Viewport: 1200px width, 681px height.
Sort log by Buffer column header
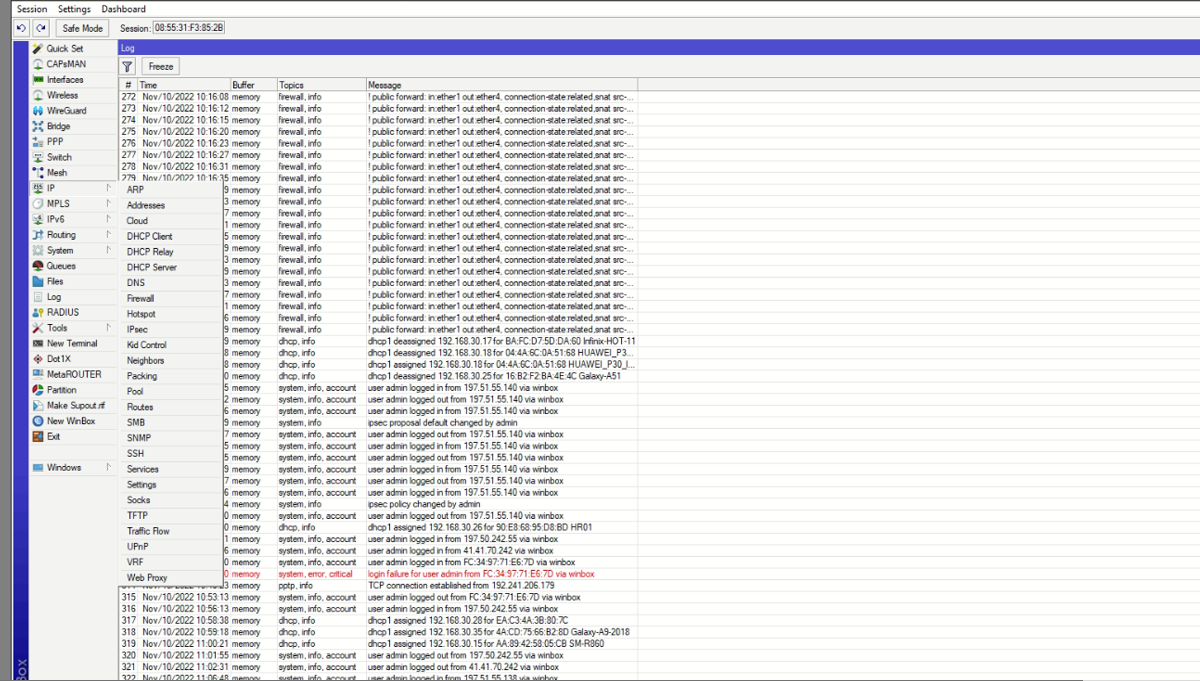[x=253, y=85]
